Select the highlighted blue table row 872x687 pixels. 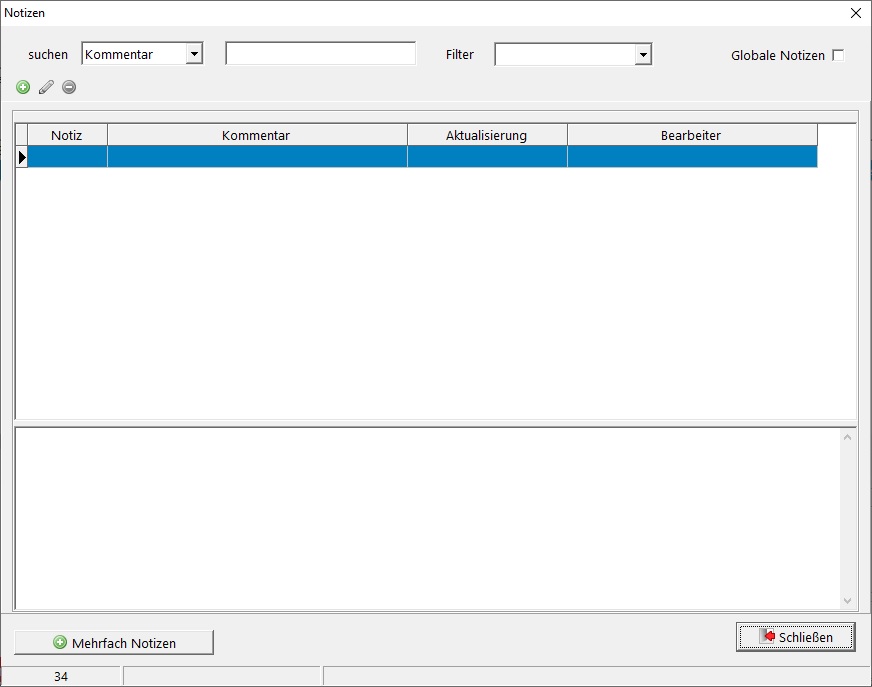click(x=422, y=157)
